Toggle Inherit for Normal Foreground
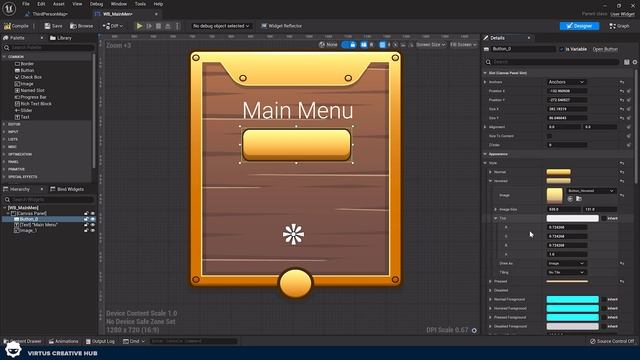This screenshot has height=360, width=640. point(604,299)
